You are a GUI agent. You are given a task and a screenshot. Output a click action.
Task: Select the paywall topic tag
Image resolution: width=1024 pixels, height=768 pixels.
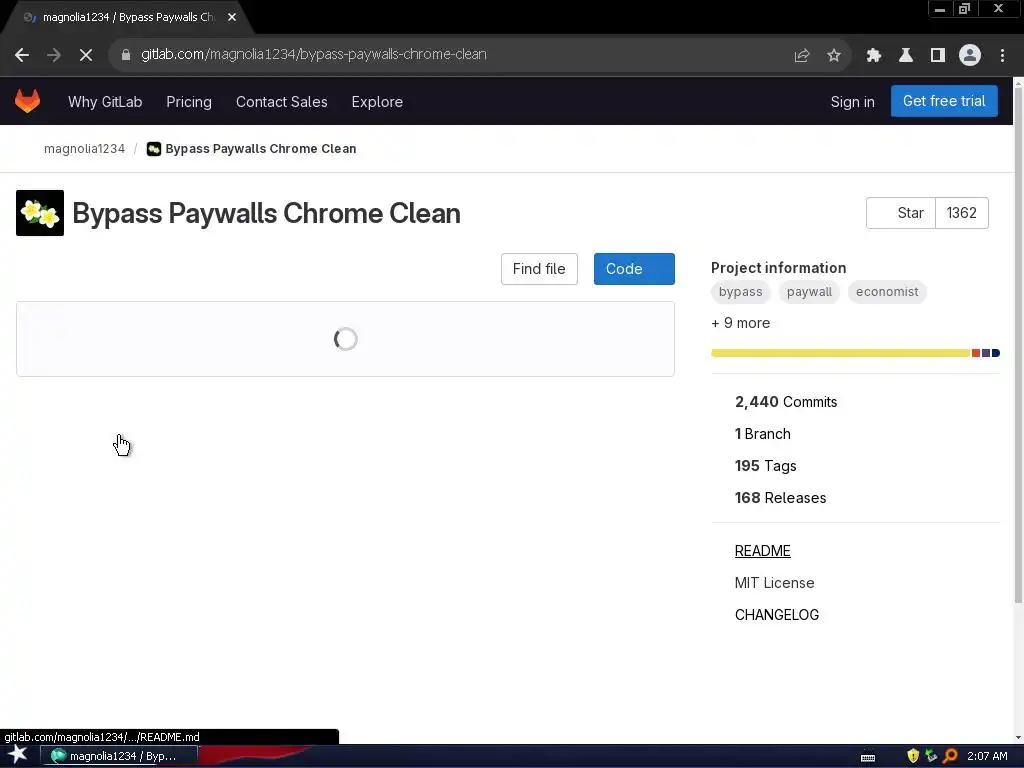pyautogui.click(x=809, y=292)
